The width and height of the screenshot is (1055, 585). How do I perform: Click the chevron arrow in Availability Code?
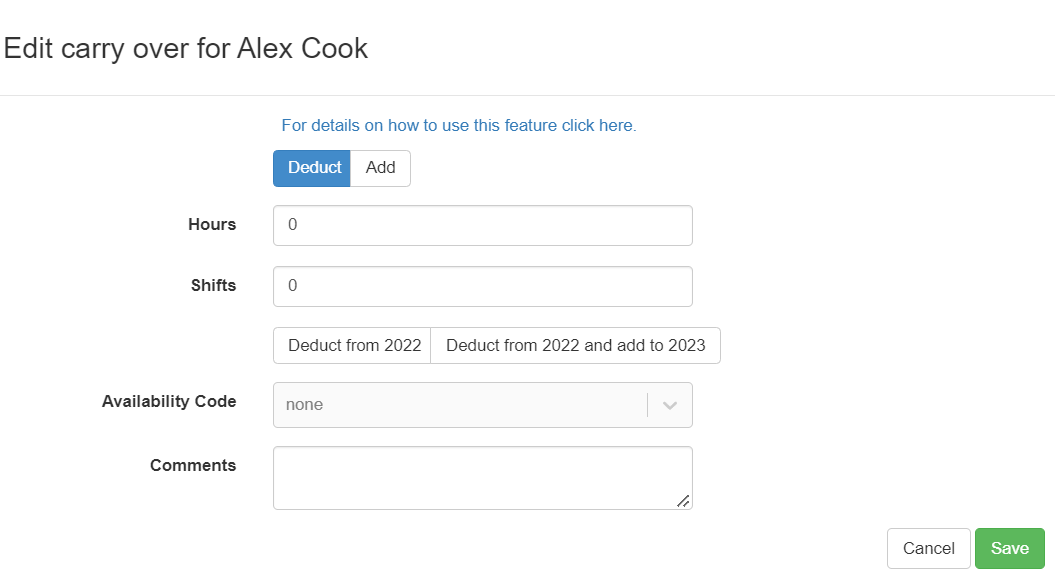pyautogui.click(x=670, y=405)
